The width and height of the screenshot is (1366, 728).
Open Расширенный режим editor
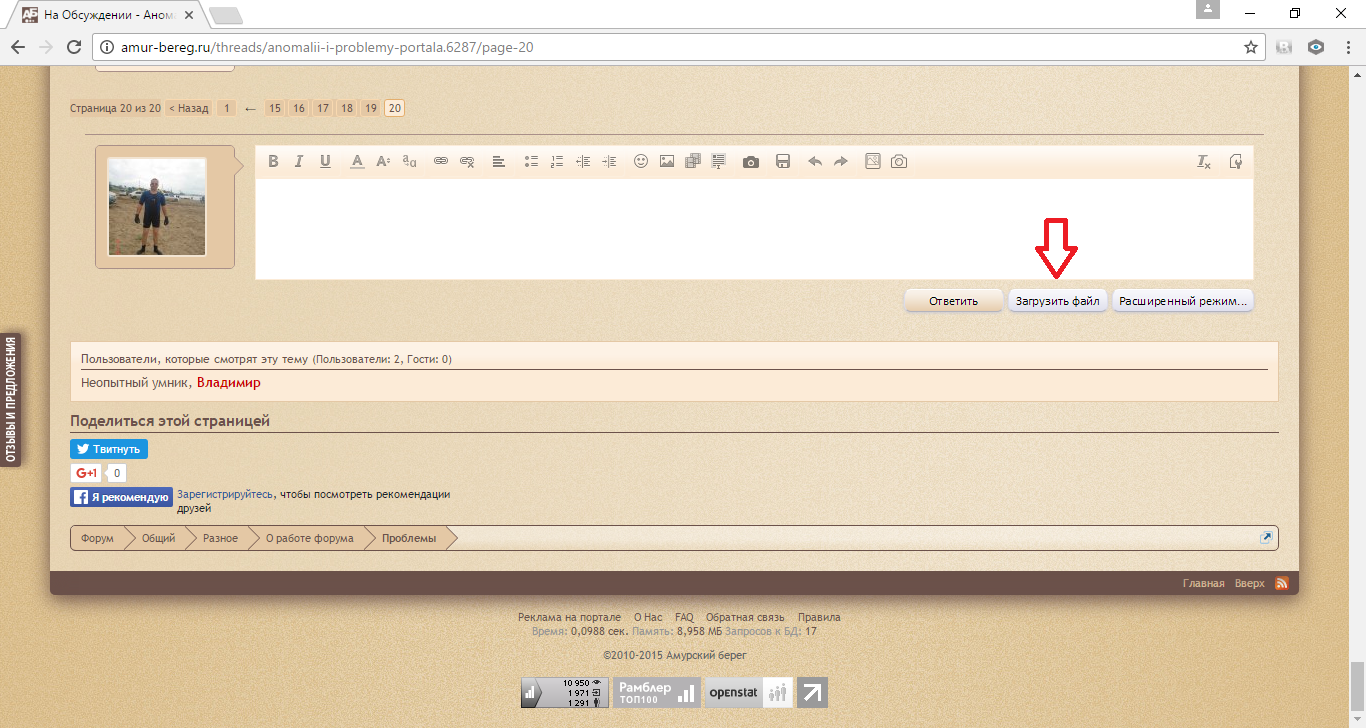click(x=1183, y=301)
